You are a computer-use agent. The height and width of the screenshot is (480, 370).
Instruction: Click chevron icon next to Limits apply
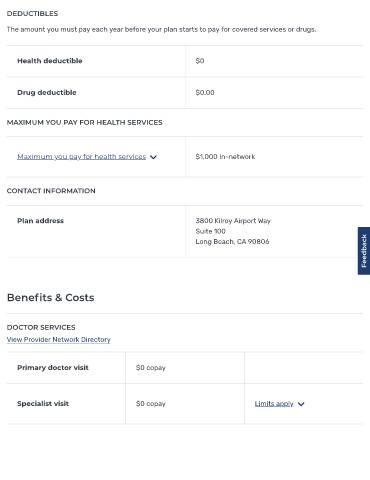click(301, 404)
